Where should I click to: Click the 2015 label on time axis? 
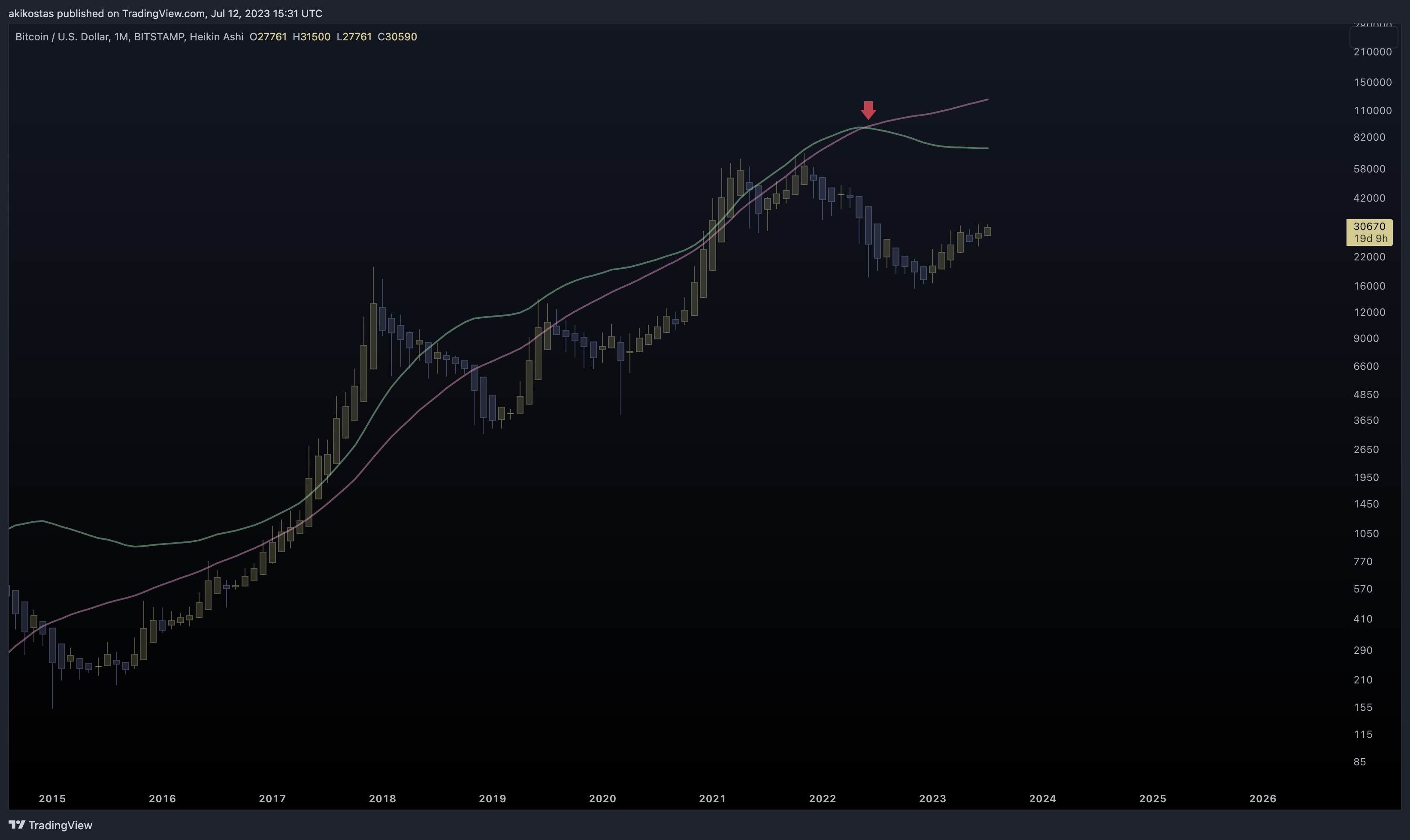(x=52, y=799)
